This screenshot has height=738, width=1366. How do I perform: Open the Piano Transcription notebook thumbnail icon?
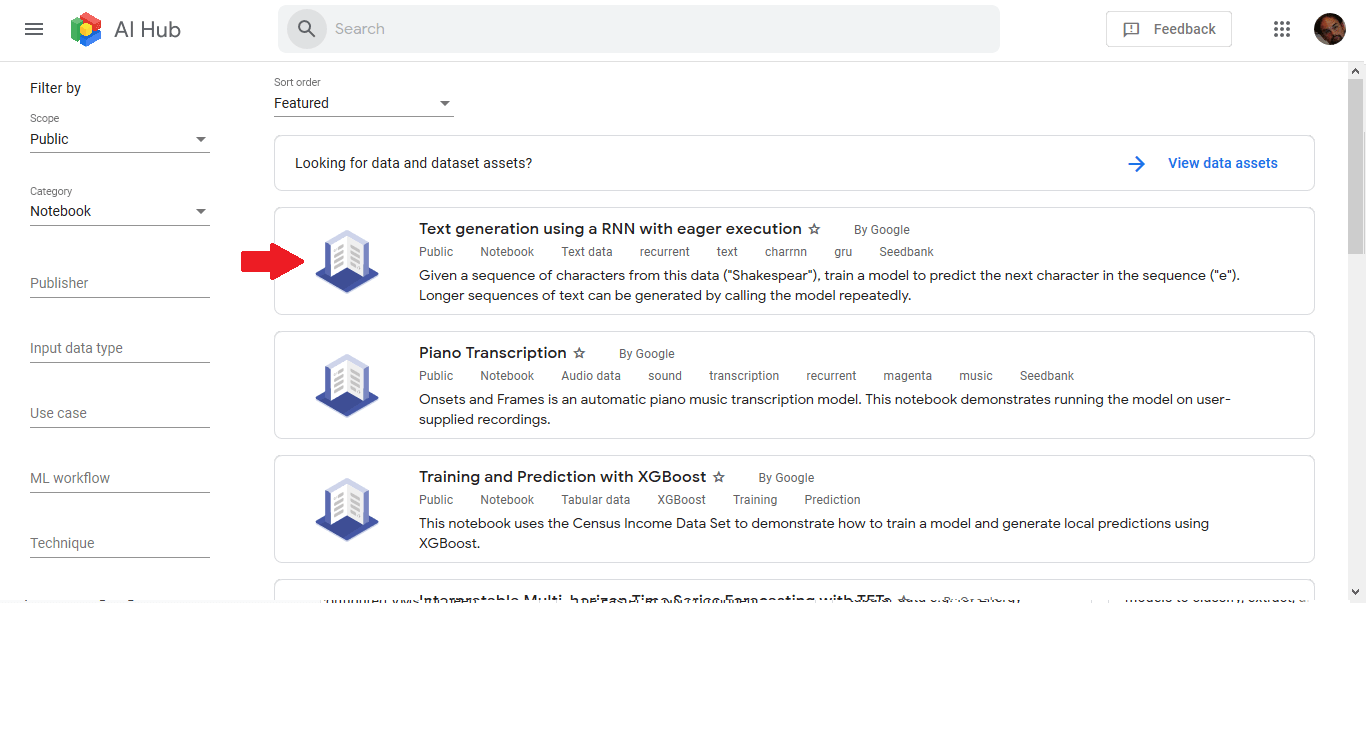click(347, 385)
